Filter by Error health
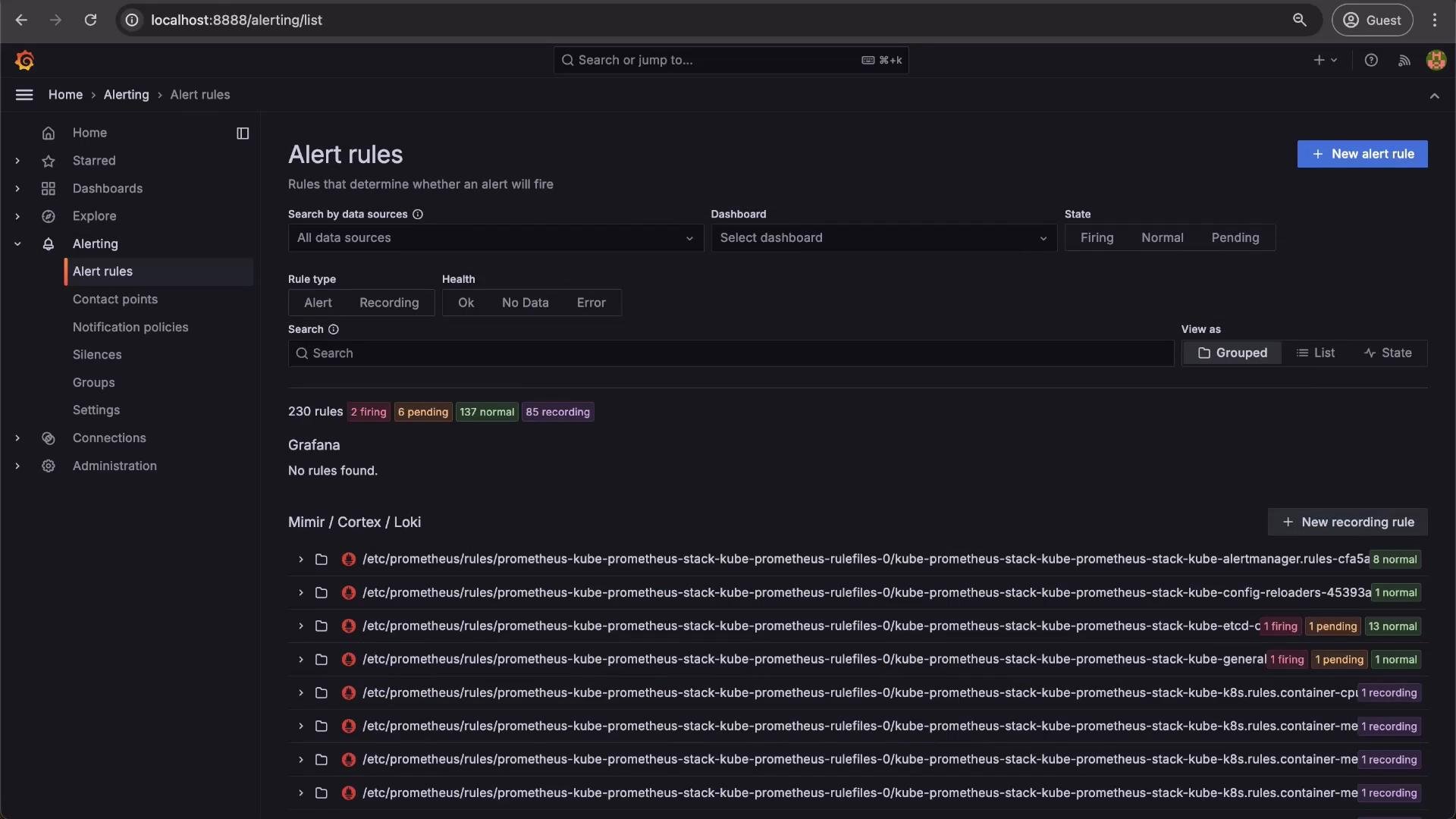This screenshot has width=1456, height=819. pos(591,303)
